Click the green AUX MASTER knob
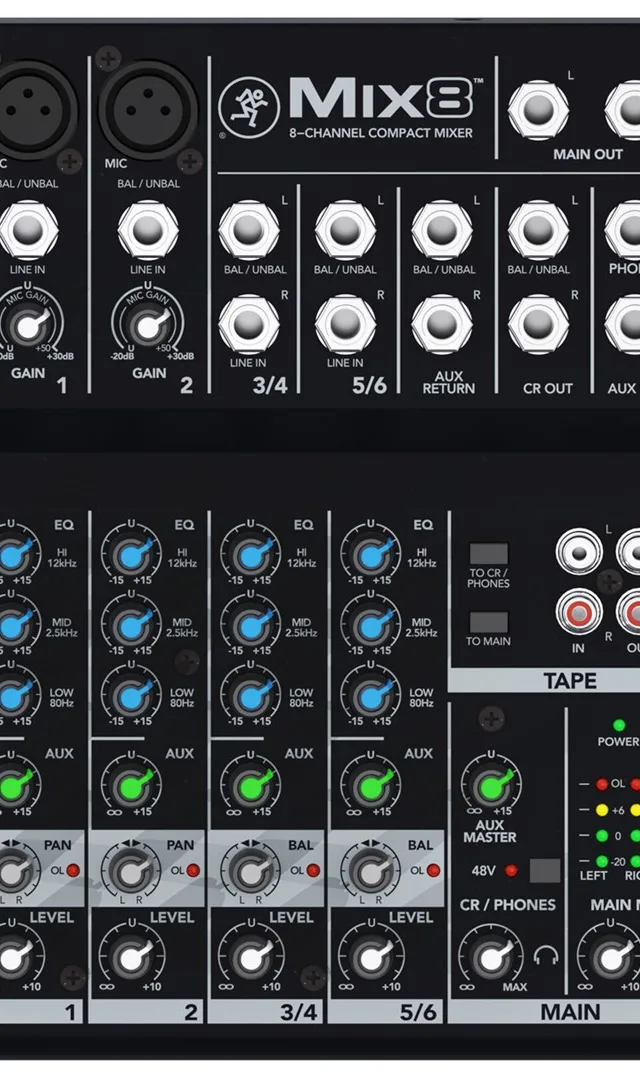Image resolution: width=640 pixels, height=1080 pixels. (x=491, y=785)
